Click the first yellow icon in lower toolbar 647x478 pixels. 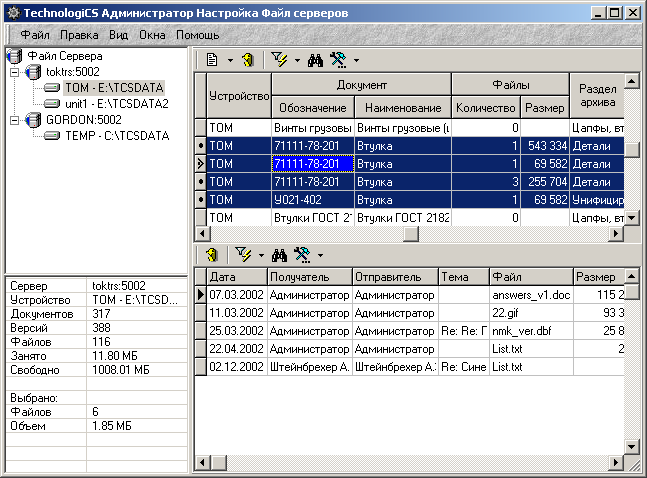[x=211, y=256]
